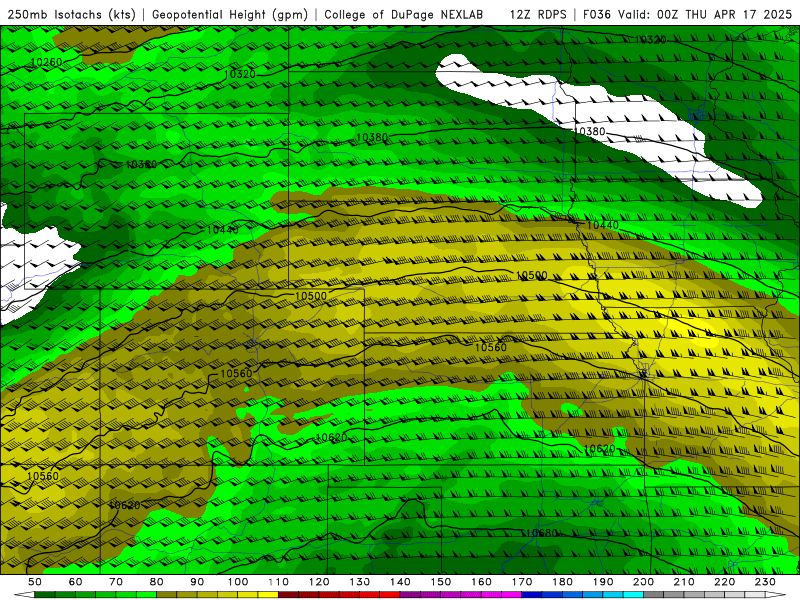Select the 'Valid: 00Z THU APR 17 2025' text

click(x=705, y=15)
